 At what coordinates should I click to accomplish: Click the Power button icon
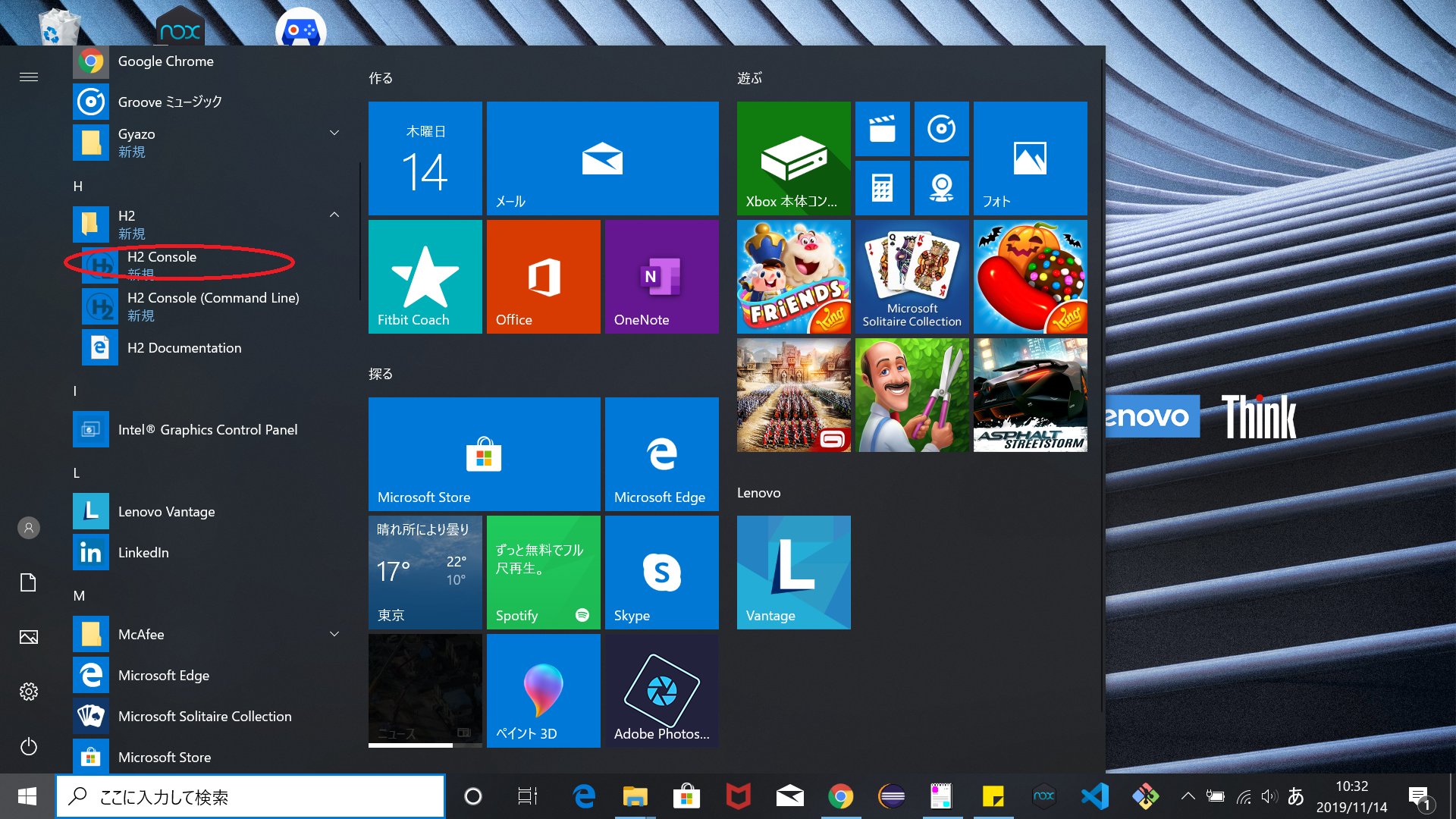point(29,746)
